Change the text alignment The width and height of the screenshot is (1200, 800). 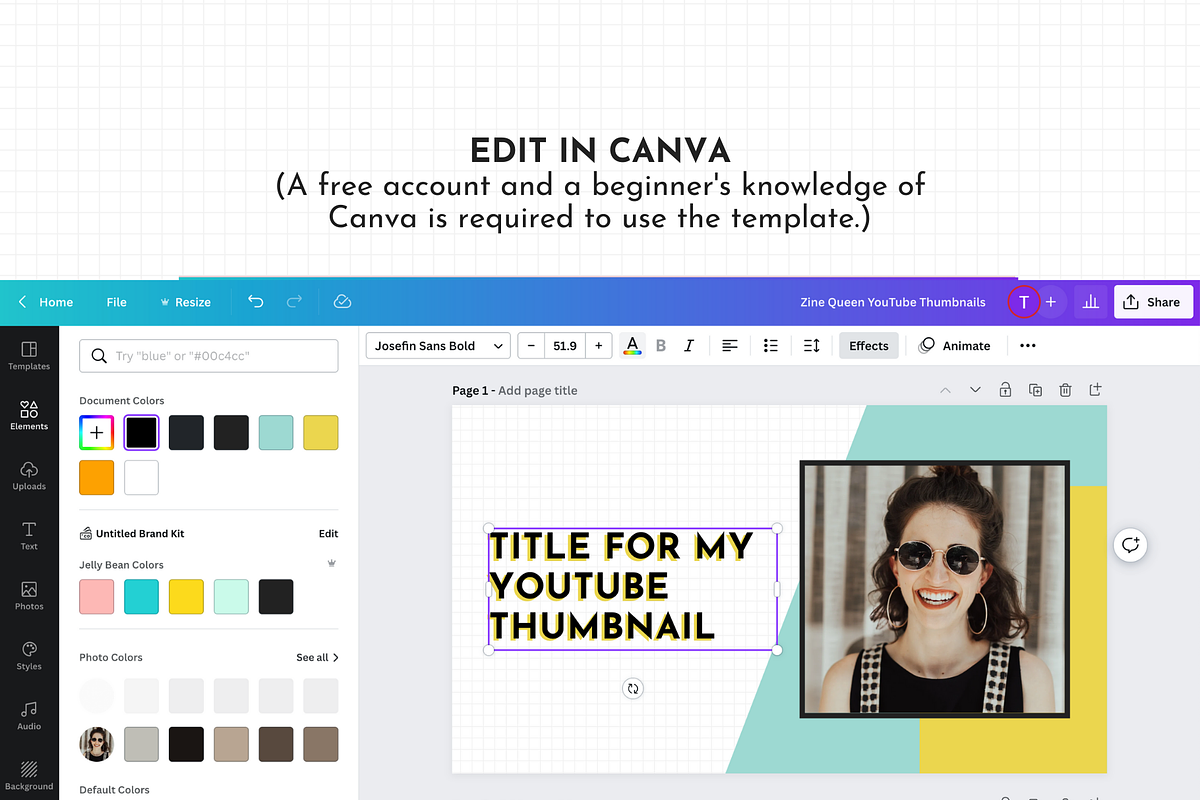(730, 346)
